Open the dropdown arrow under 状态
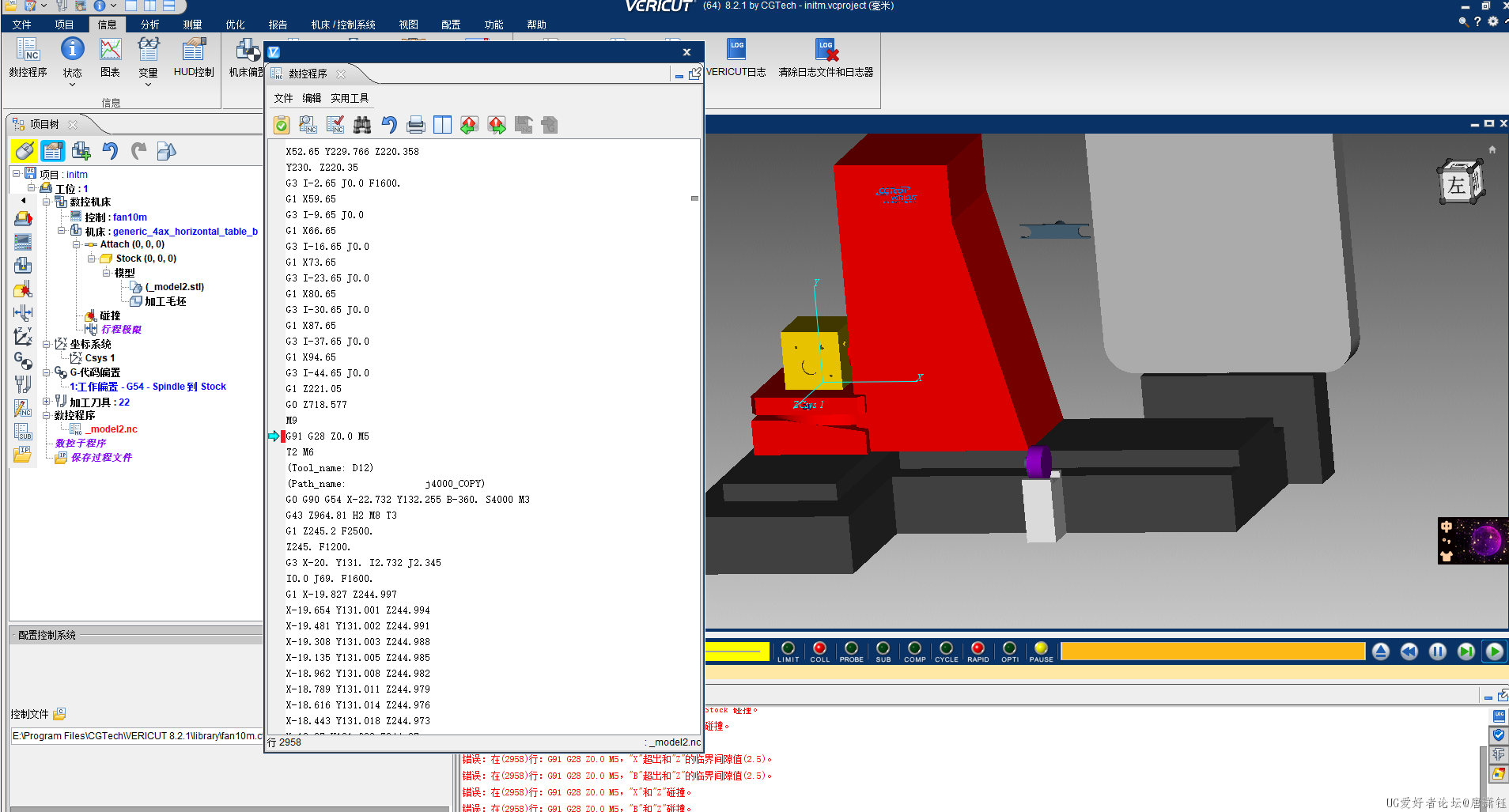Screen dimensions: 1509x812 coord(72,85)
